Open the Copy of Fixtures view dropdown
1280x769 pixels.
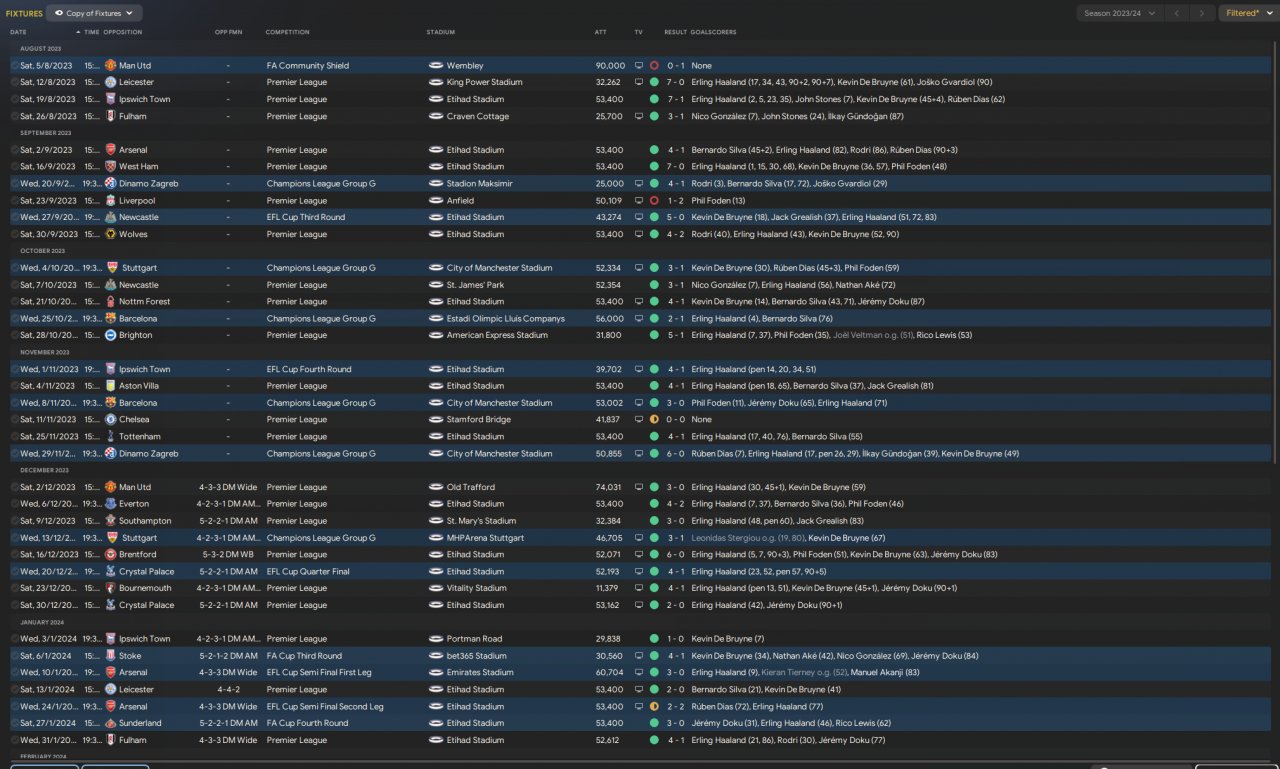click(94, 13)
